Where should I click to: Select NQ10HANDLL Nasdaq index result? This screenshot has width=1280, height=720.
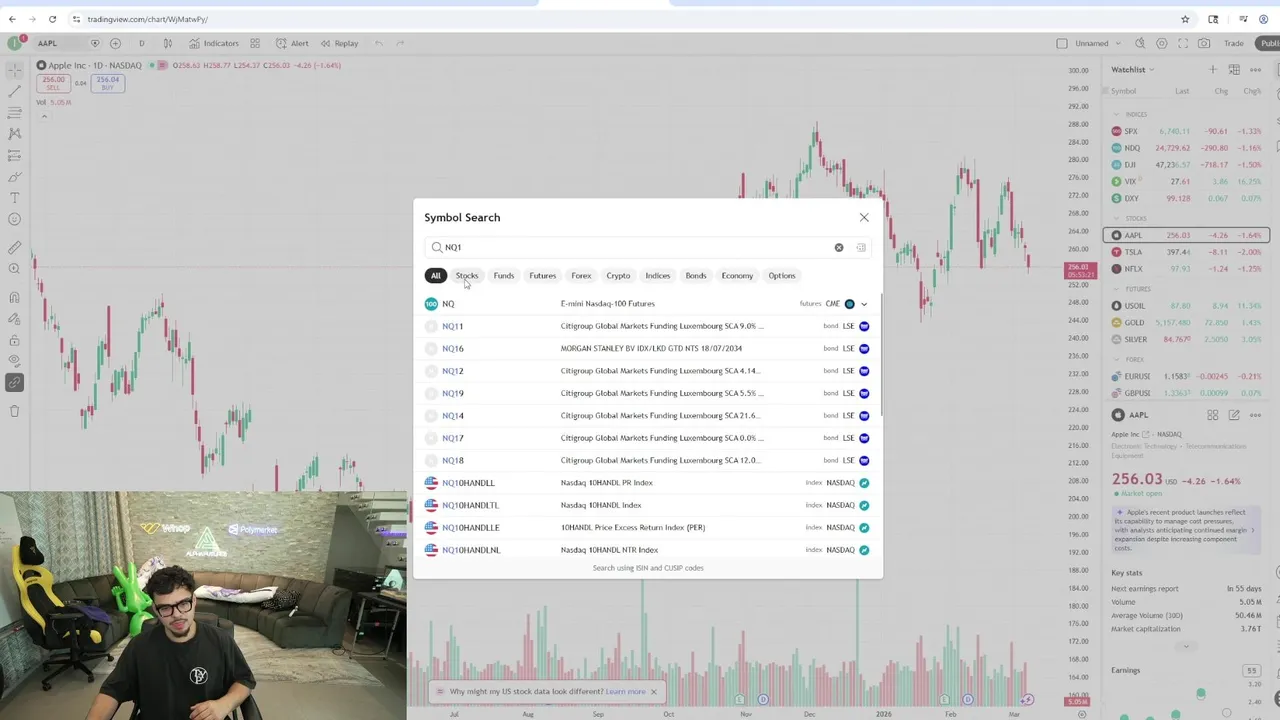[x=648, y=483]
